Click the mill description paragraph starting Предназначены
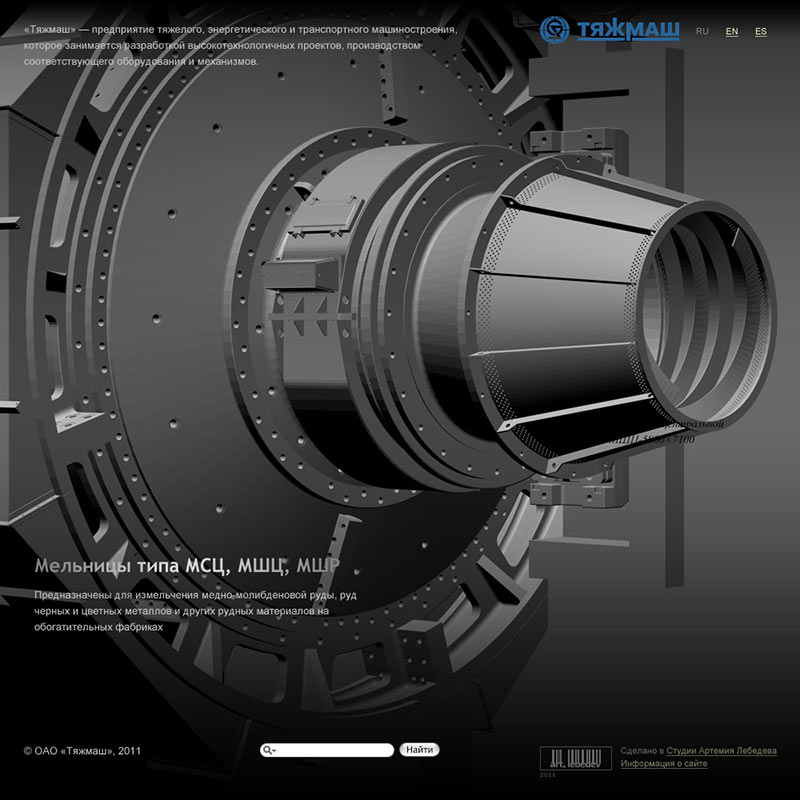Image resolution: width=800 pixels, height=800 pixels. pyautogui.click(x=195, y=610)
